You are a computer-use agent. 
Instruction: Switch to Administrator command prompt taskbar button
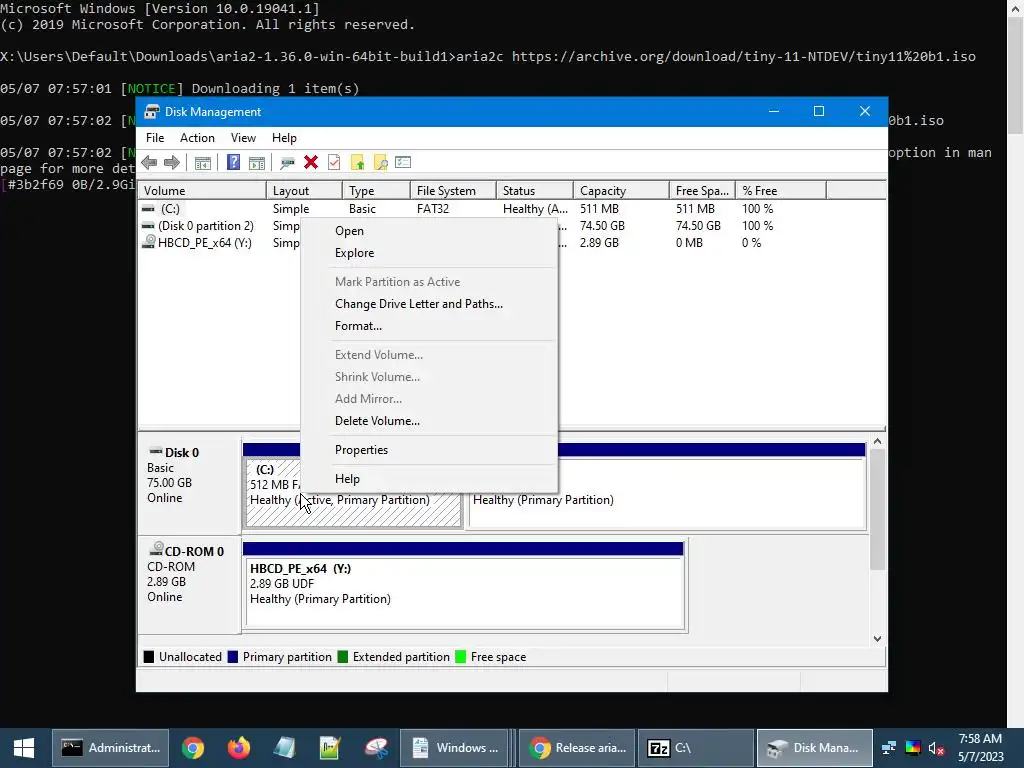[110, 748]
